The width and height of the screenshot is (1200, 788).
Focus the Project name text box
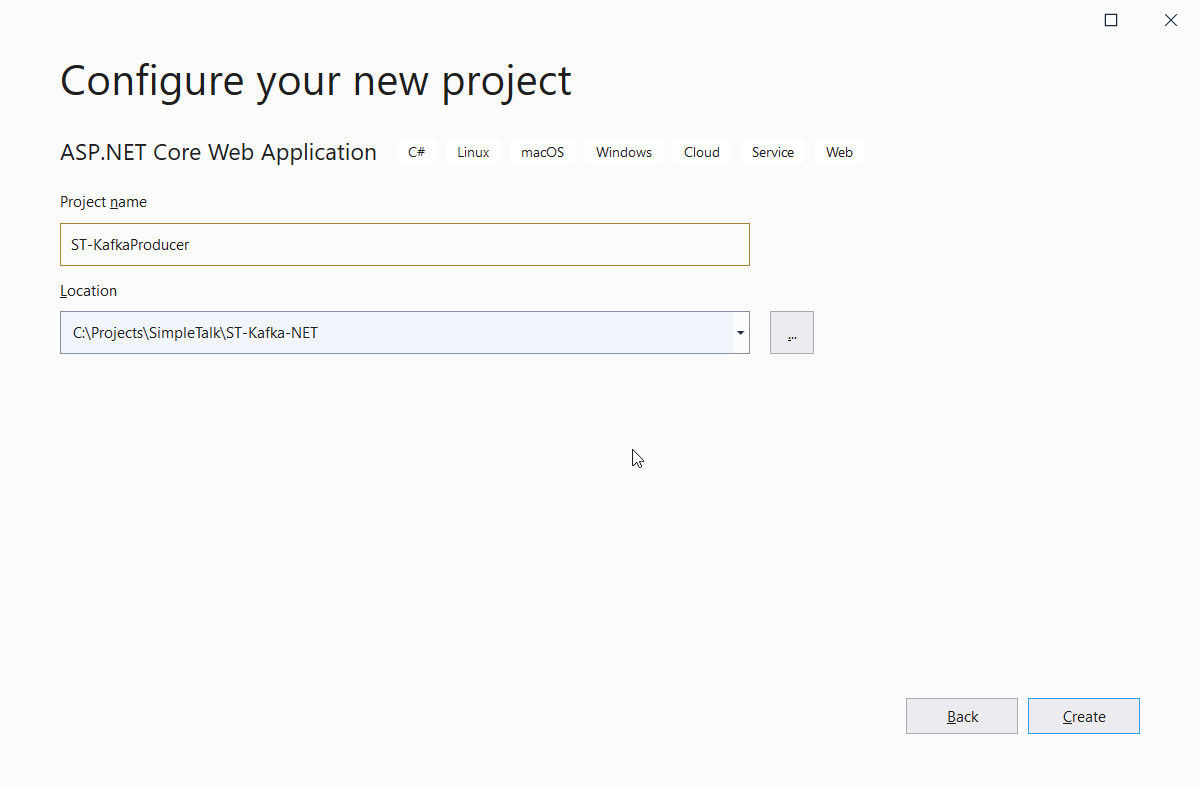click(x=404, y=244)
